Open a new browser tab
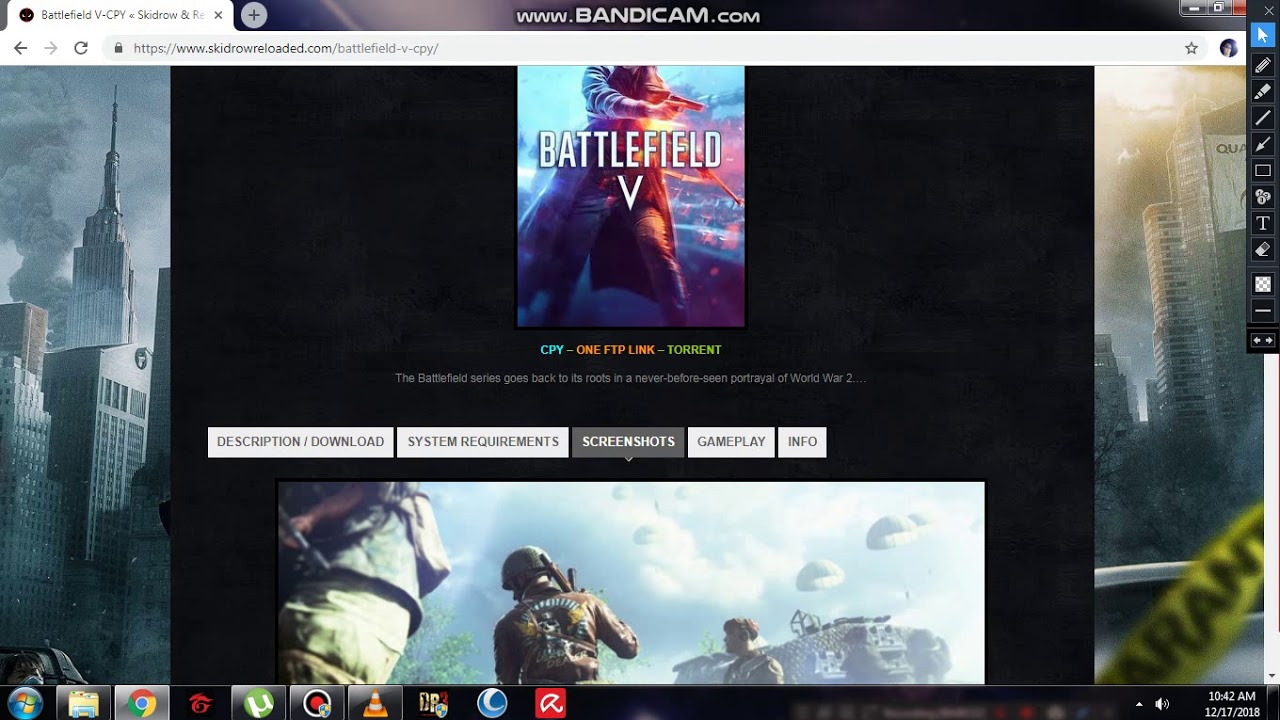Screen dimensions: 1280x720 254,15
